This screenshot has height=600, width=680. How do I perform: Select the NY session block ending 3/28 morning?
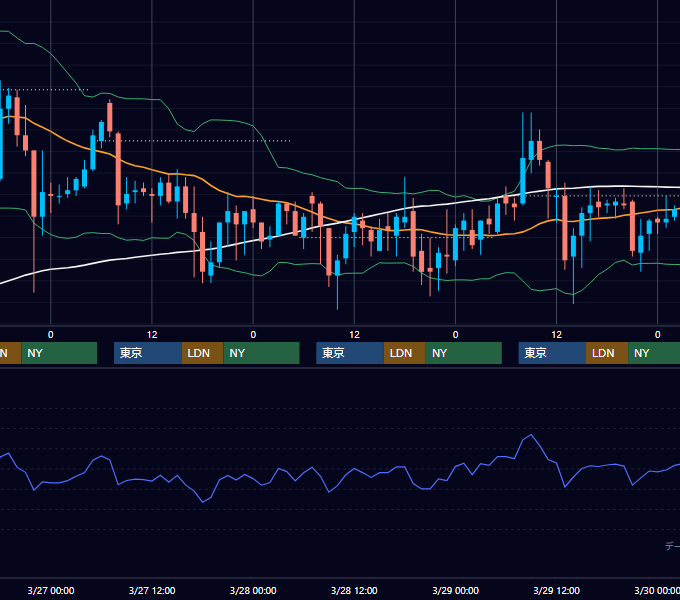tap(262, 353)
